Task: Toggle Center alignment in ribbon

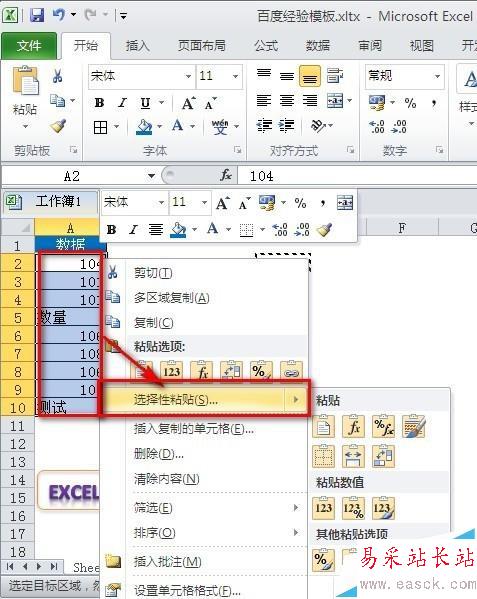Action: click(287, 101)
